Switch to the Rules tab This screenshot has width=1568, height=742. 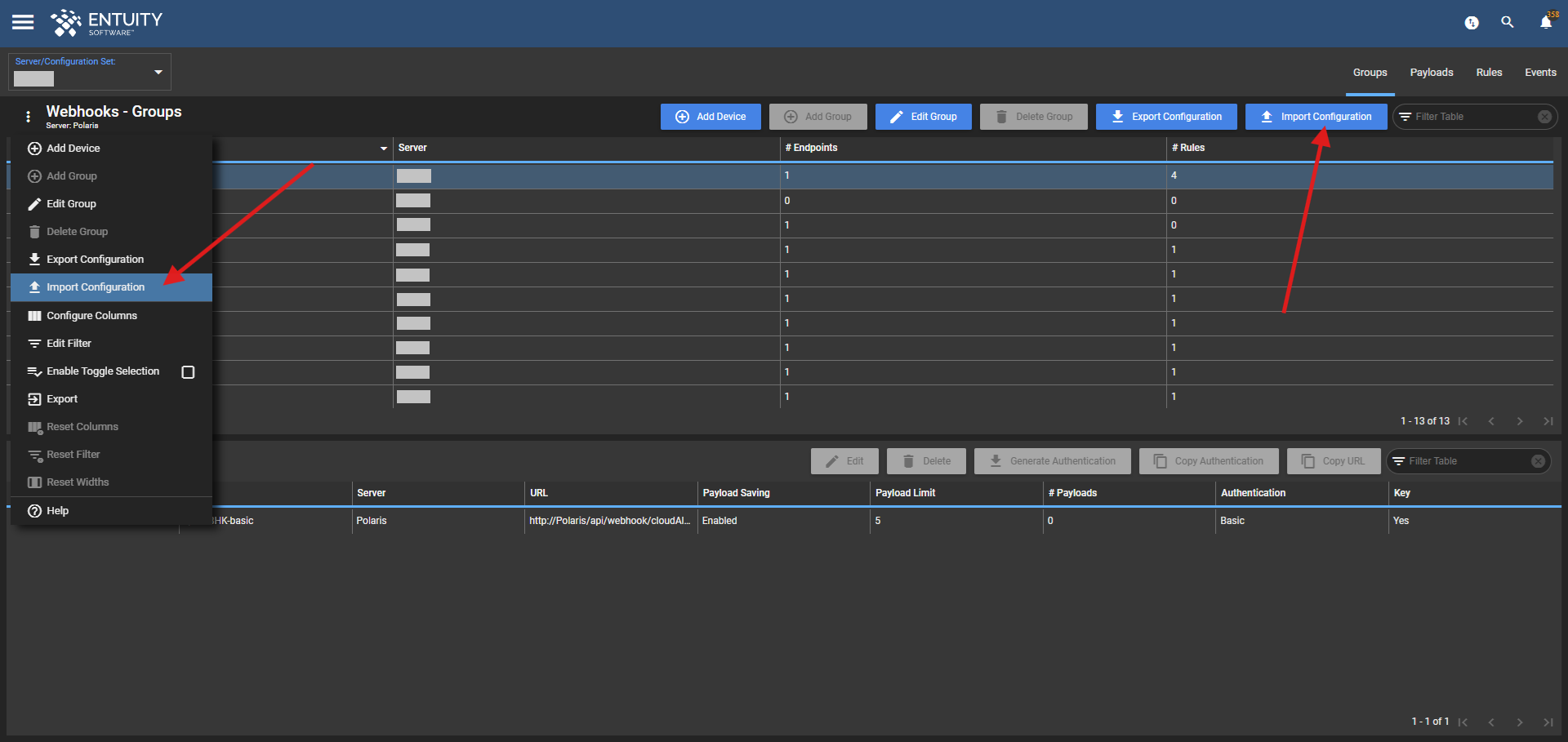[1489, 73]
